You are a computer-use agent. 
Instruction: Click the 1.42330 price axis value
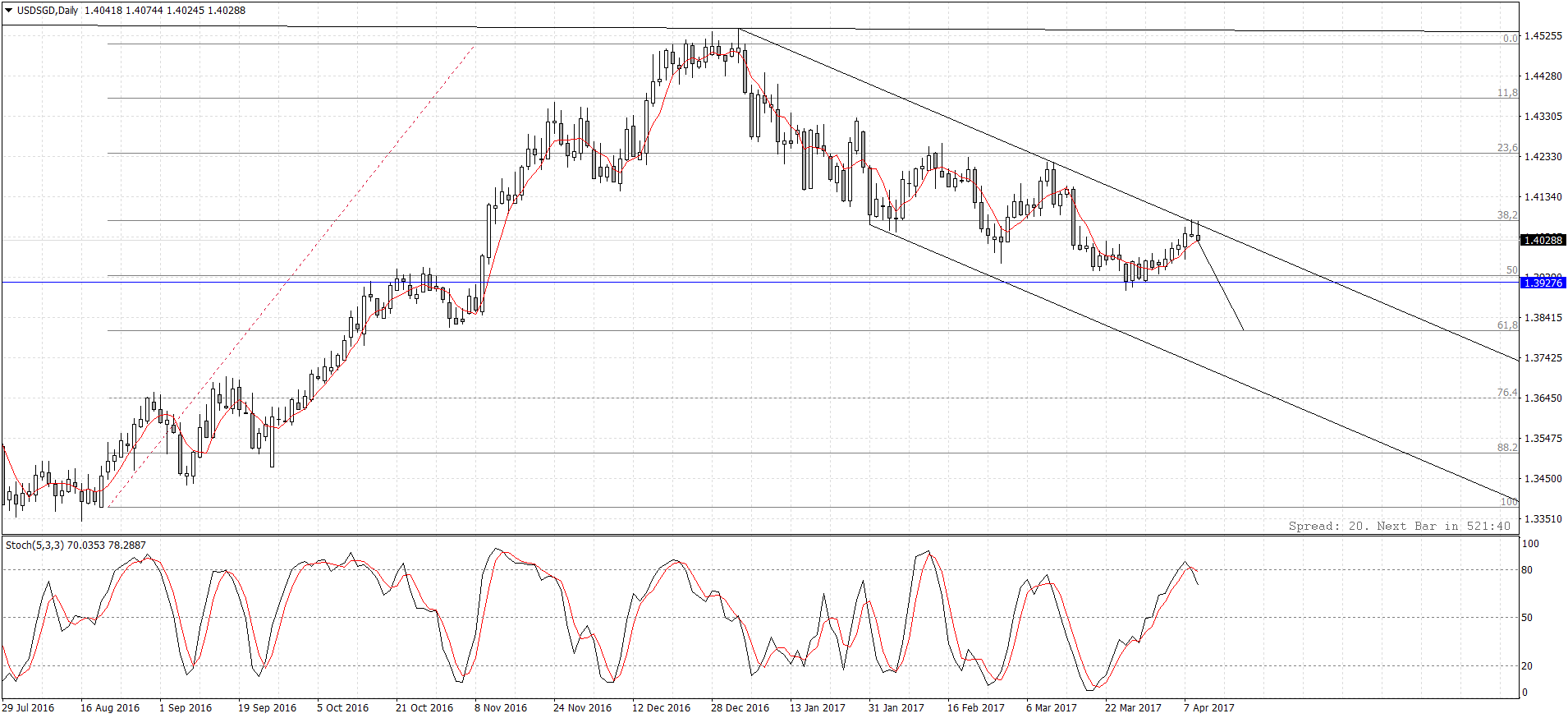(x=1543, y=157)
